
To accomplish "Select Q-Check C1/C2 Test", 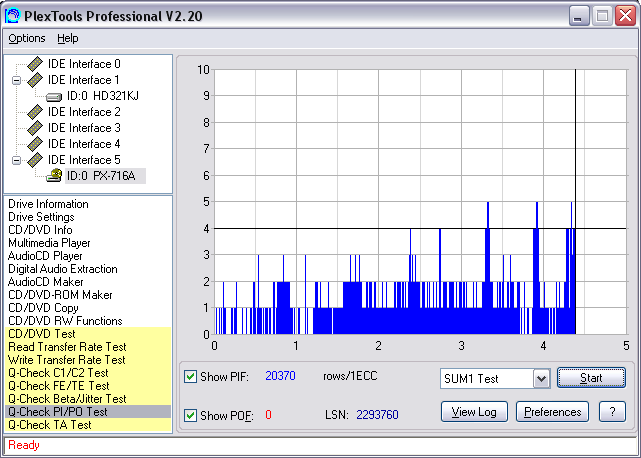I will (x=88, y=373).
